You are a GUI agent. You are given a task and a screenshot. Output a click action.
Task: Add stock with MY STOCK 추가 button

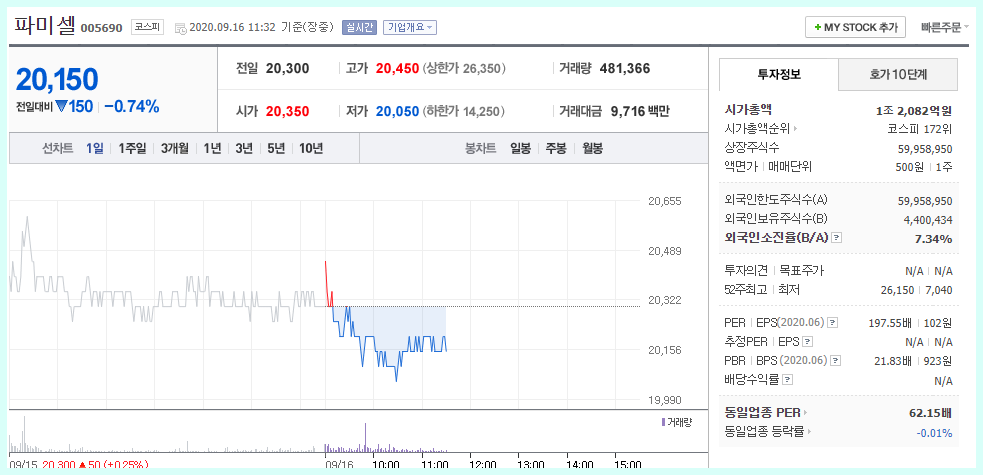click(855, 28)
